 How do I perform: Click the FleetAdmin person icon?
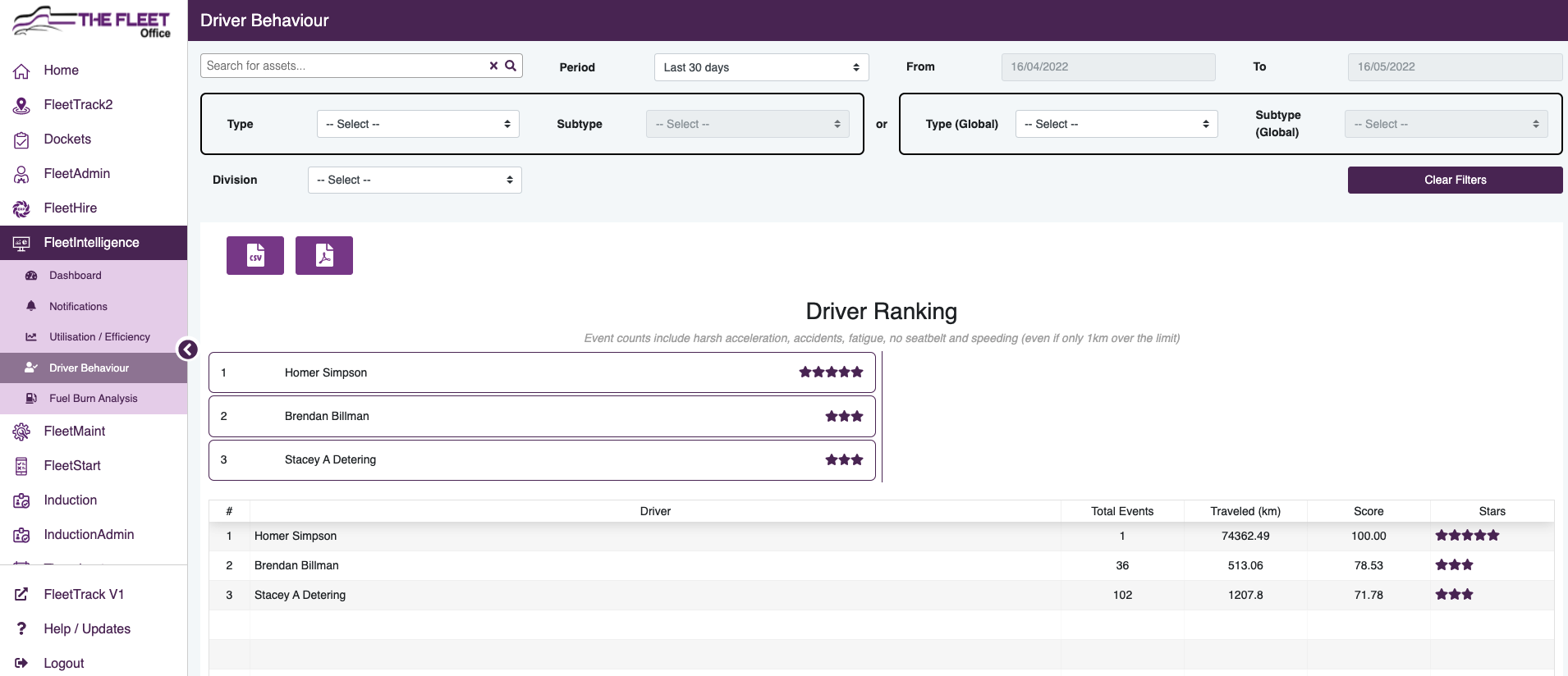(21, 174)
